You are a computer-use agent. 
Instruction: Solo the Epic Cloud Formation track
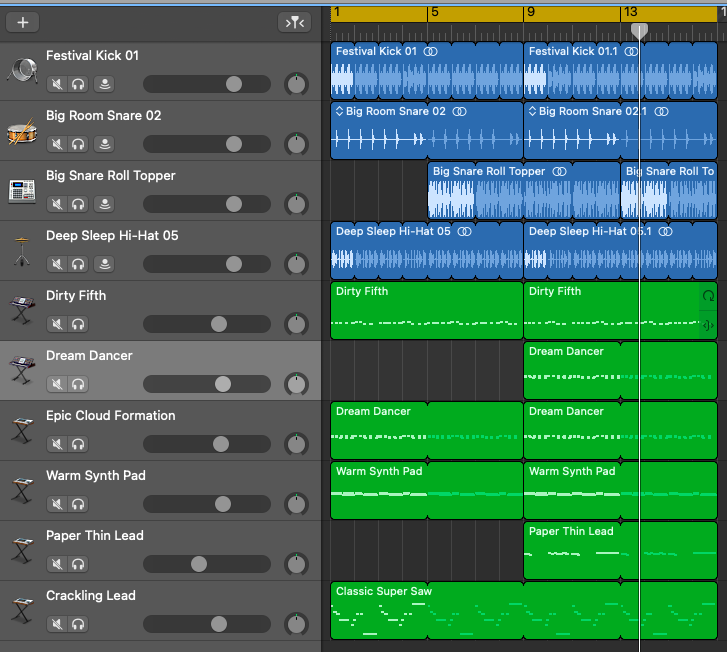(78, 444)
